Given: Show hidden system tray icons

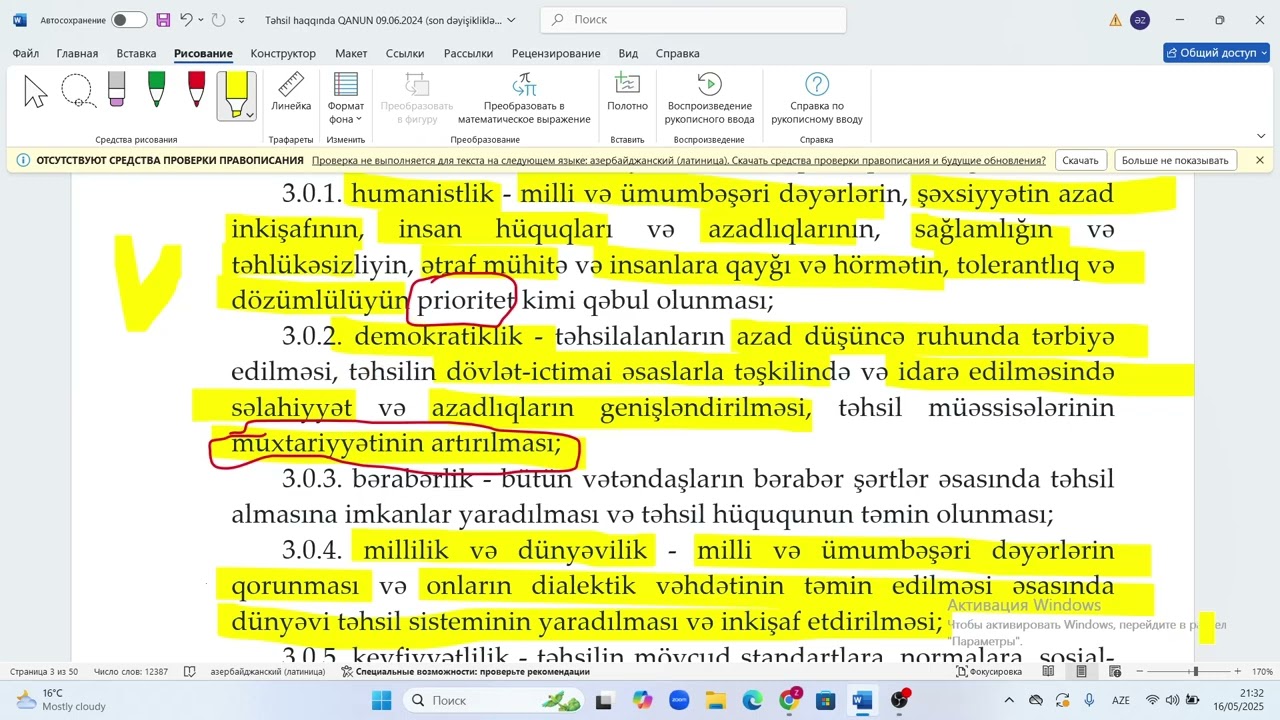Looking at the screenshot, I should click(1008, 701).
